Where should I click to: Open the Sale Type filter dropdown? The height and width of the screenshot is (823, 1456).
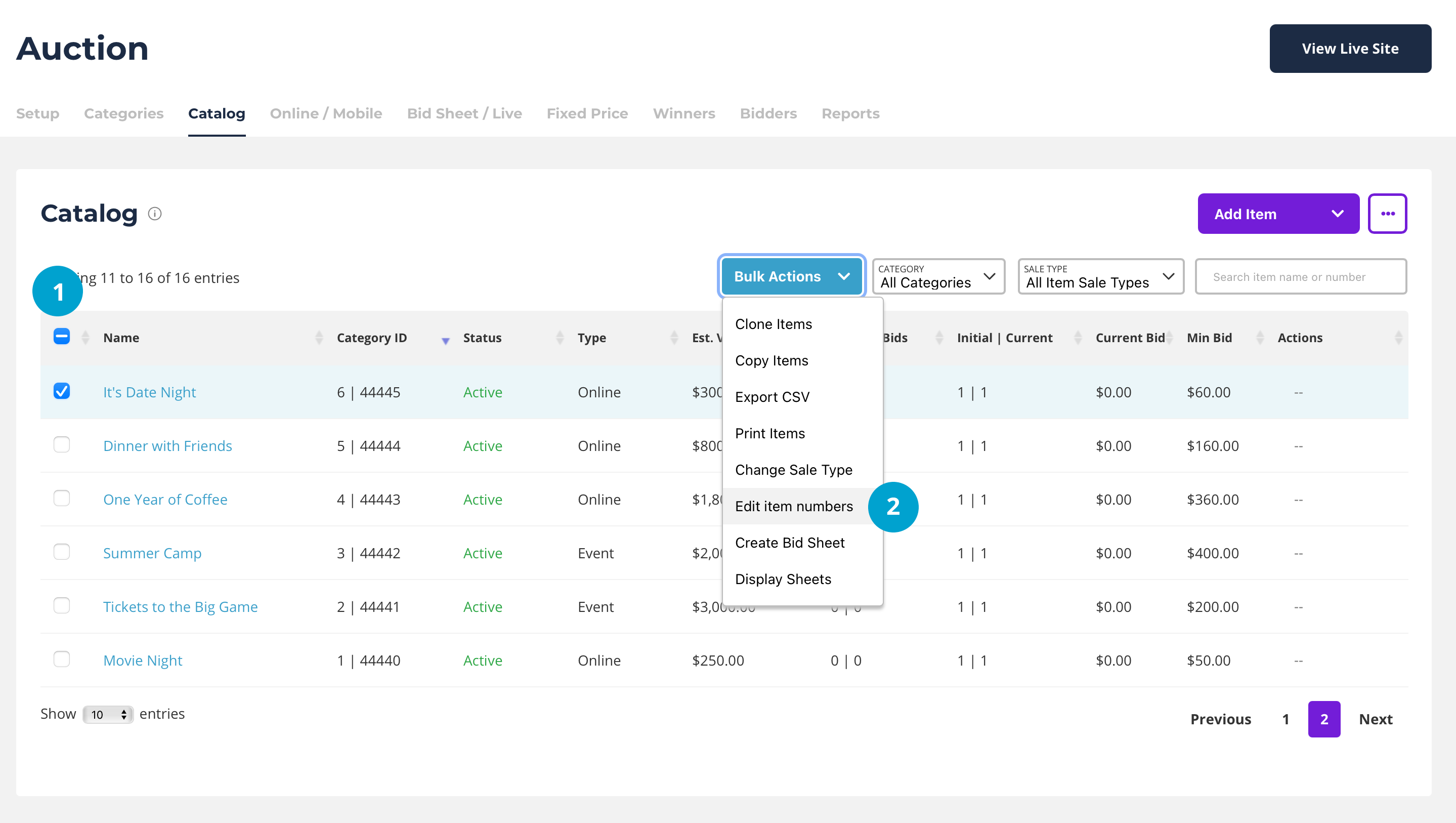[x=1100, y=276]
